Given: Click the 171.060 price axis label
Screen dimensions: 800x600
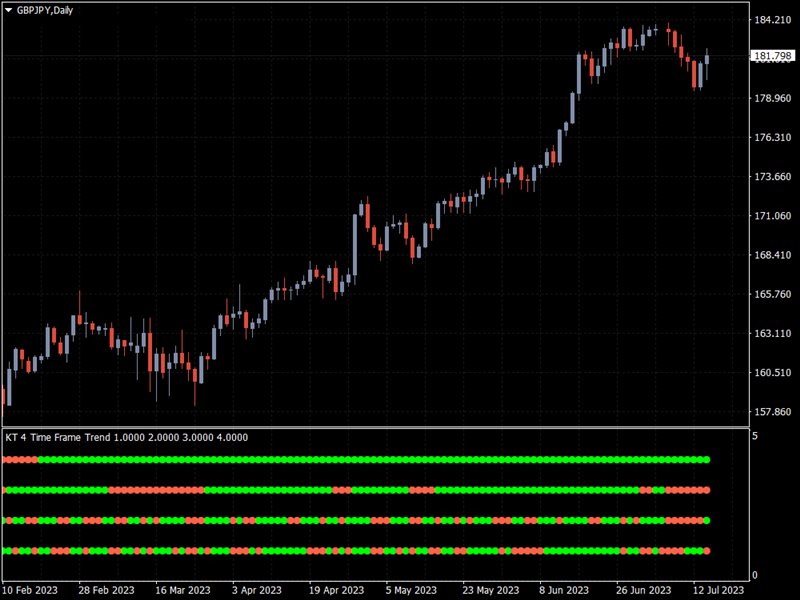Looking at the screenshot, I should (772, 216).
